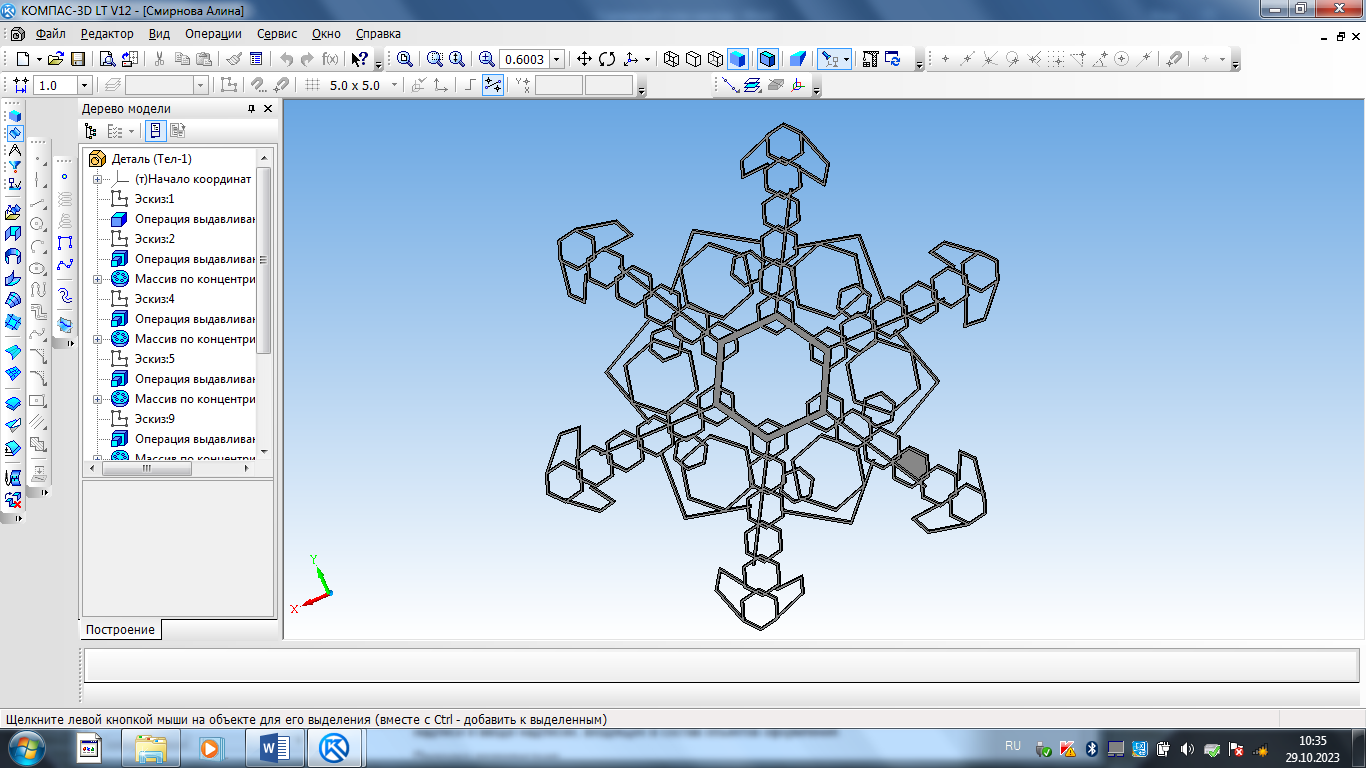Select Эскиз:4 in the model tree
The height and width of the screenshot is (768, 1366).
coord(154,299)
